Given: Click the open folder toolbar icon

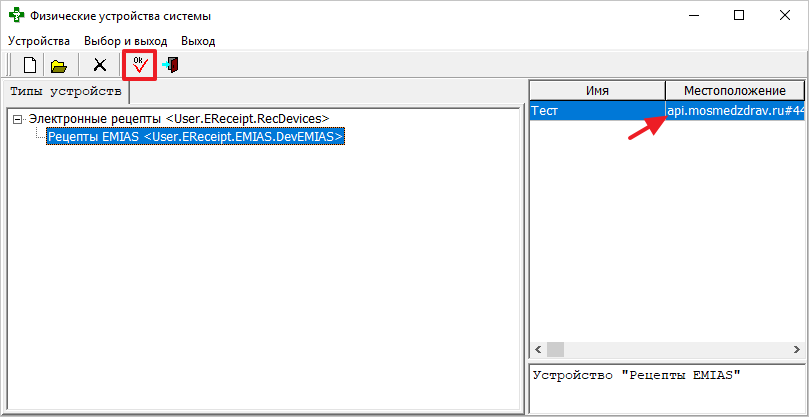Looking at the screenshot, I should [x=59, y=66].
